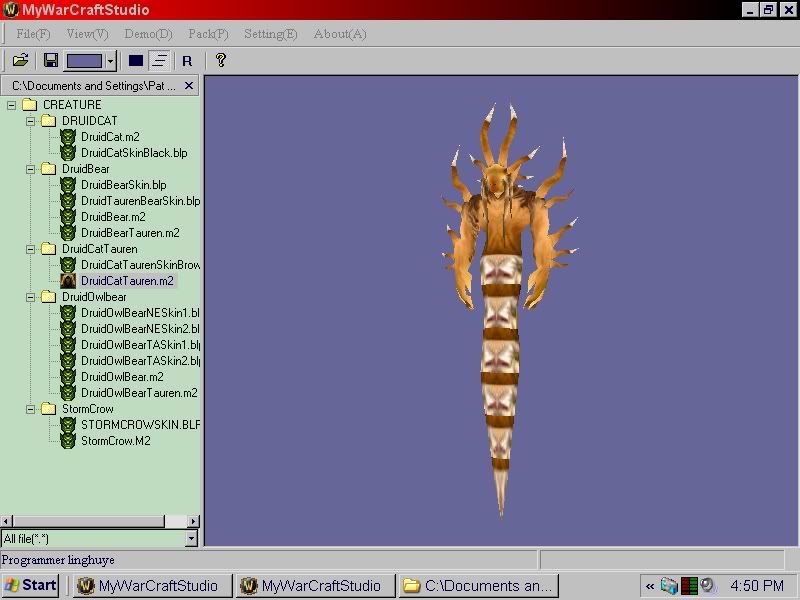Select the DruidBearSkin.blp file name

pos(123,185)
